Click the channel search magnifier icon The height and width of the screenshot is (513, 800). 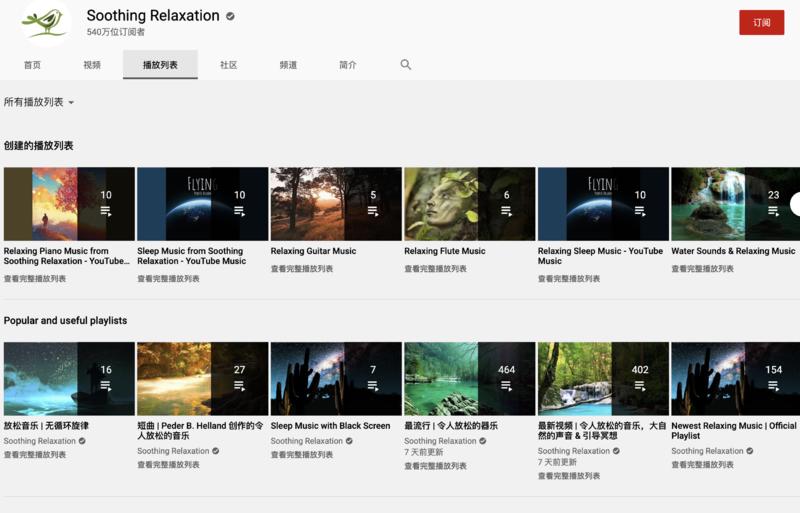coord(406,64)
